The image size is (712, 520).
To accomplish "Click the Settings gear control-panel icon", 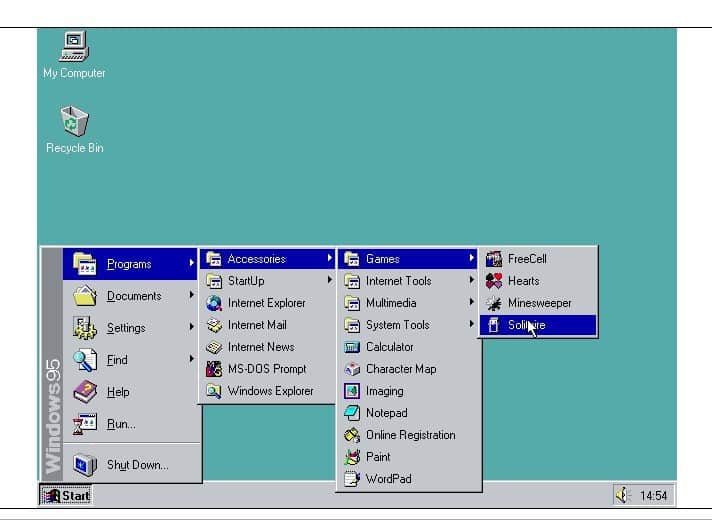I will [x=85, y=328].
